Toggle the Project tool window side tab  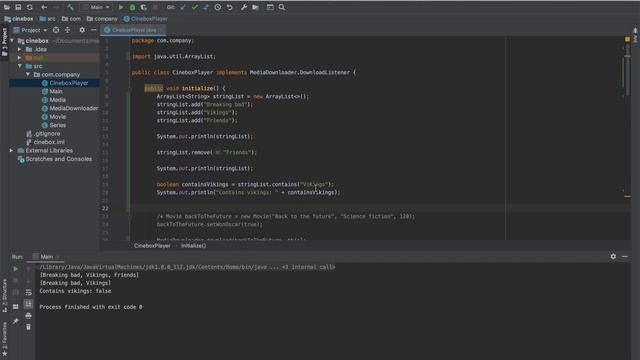click(x=4, y=42)
